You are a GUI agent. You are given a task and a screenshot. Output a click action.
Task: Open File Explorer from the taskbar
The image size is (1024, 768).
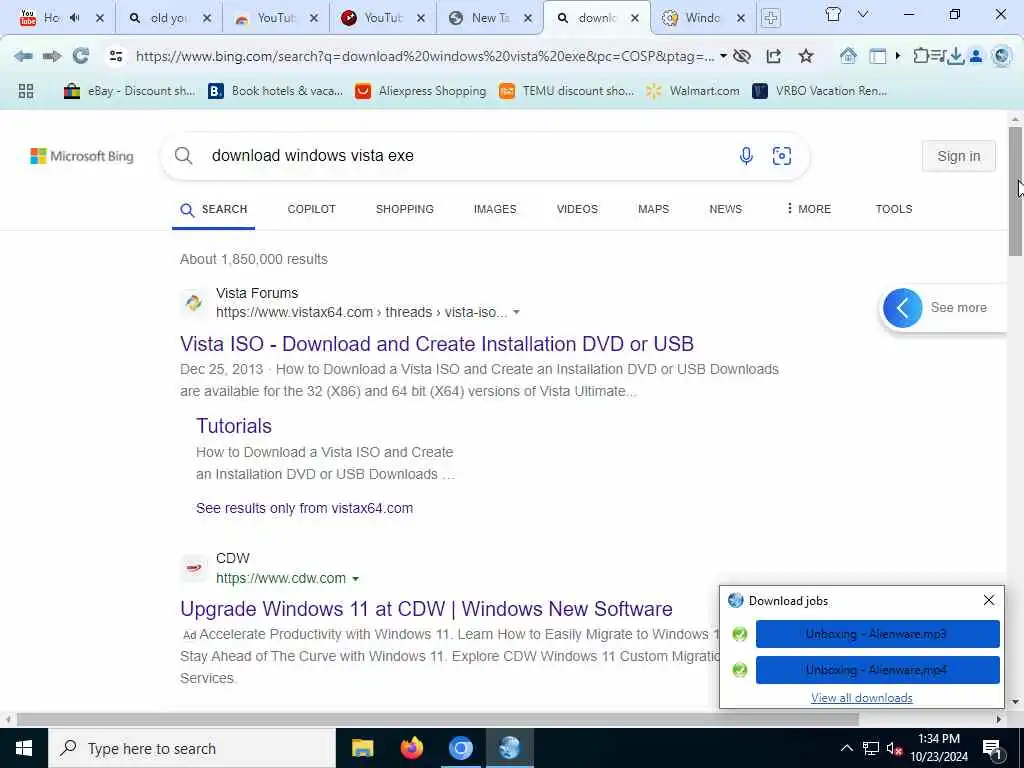(362, 748)
